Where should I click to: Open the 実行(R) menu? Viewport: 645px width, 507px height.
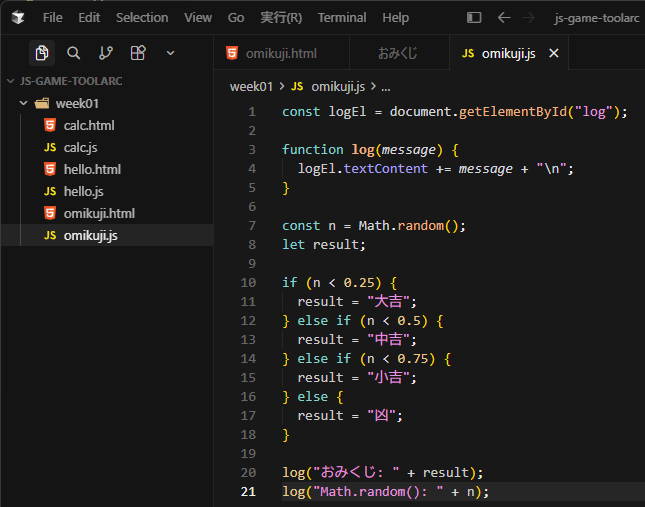(281, 18)
